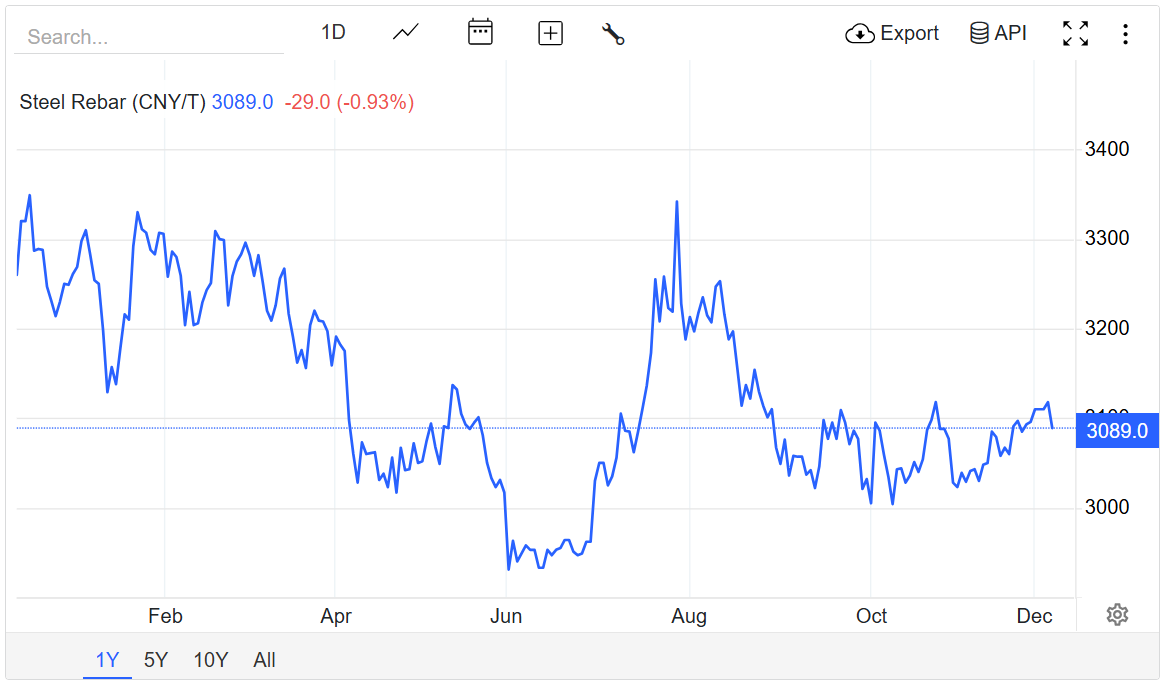Select the 1Y time range tab
Screen dimensions: 1165x683
pyautogui.click(x=107, y=660)
